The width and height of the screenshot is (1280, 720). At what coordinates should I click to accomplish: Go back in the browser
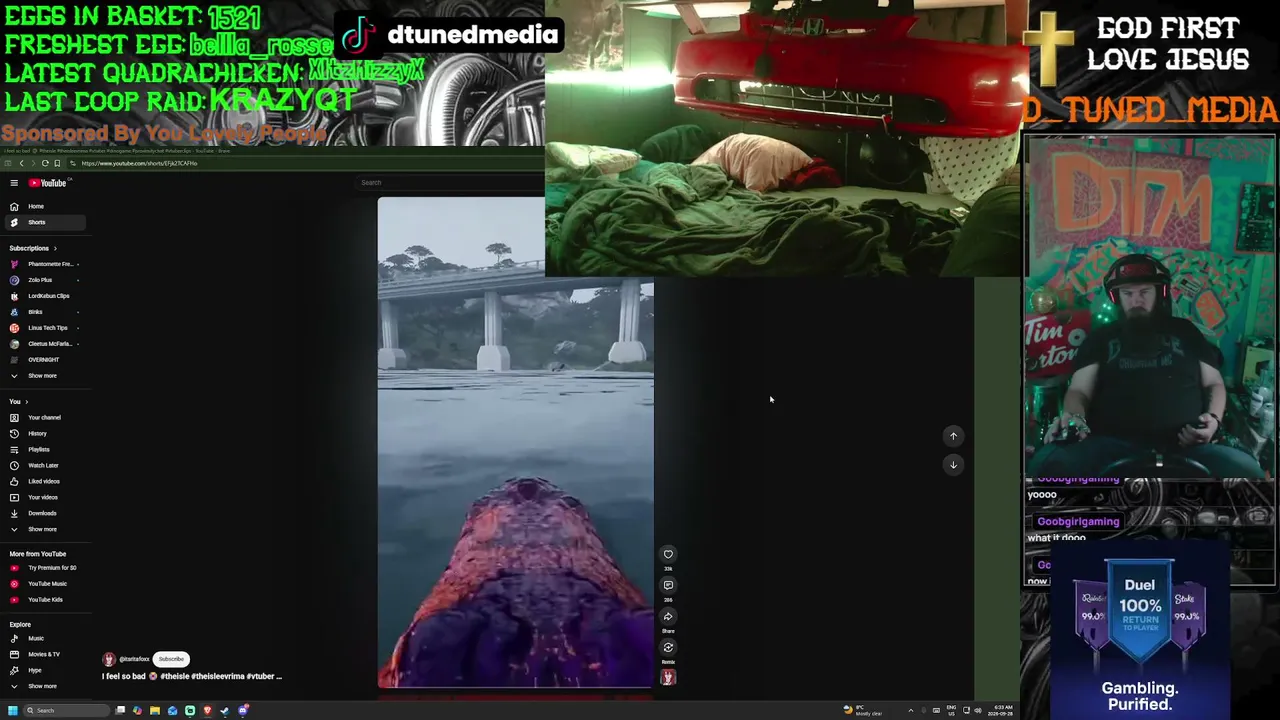(x=21, y=164)
